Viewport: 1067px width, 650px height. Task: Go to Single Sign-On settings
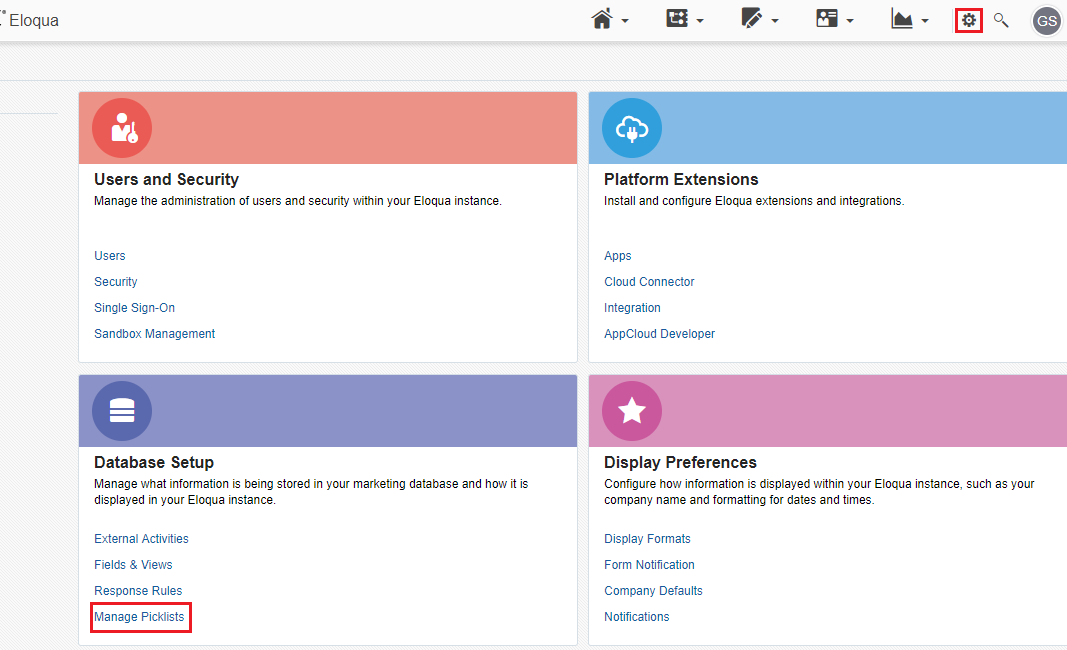pos(135,308)
